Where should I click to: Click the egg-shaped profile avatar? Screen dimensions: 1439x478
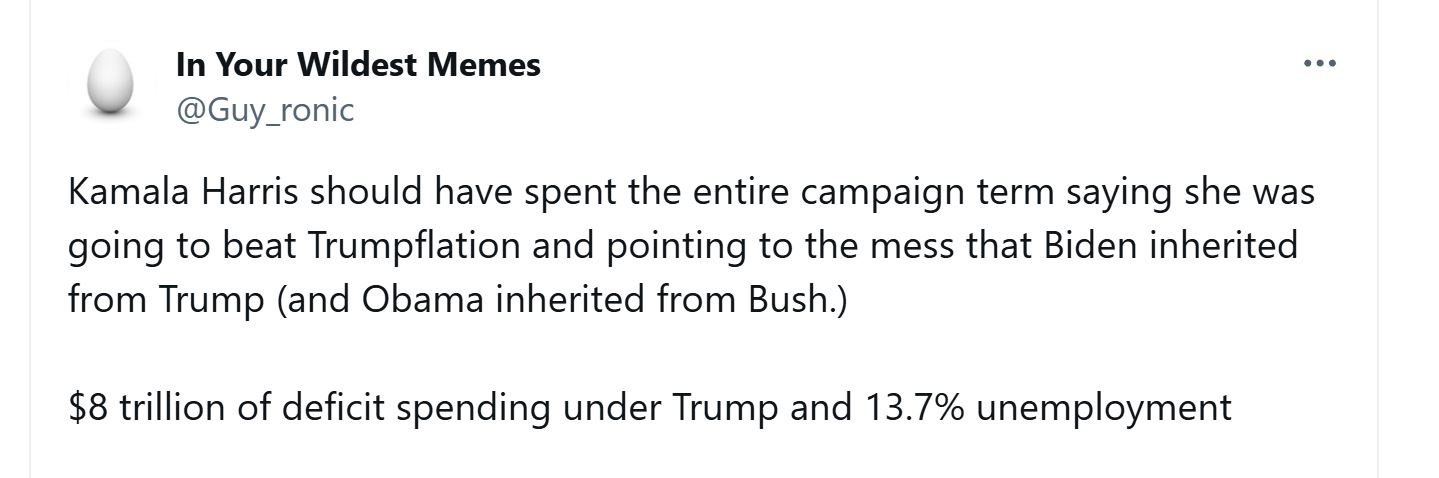point(110,82)
